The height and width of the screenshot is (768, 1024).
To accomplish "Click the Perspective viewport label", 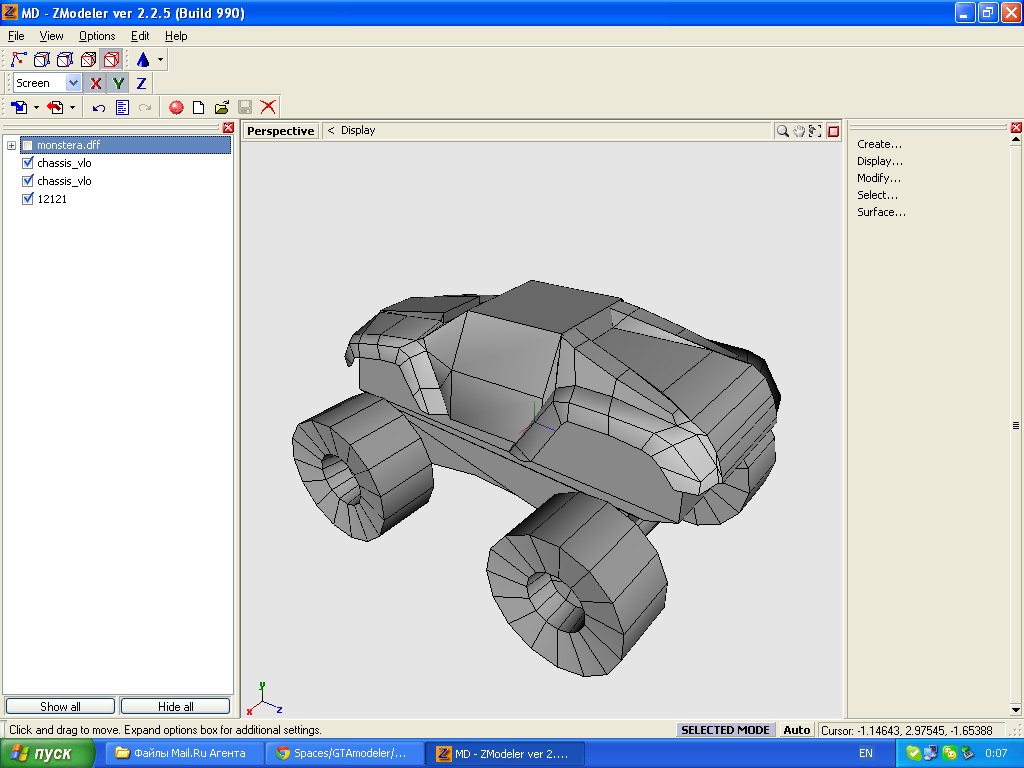I will pyautogui.click(x=280, y=131).
